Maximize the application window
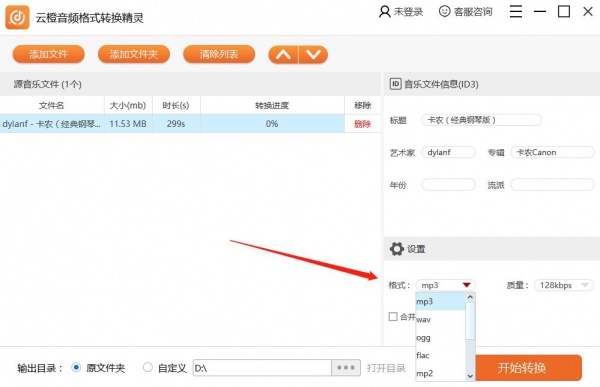The height and width of the screenshot is (387, 600). pyautogui.click(x=564, y=11)
